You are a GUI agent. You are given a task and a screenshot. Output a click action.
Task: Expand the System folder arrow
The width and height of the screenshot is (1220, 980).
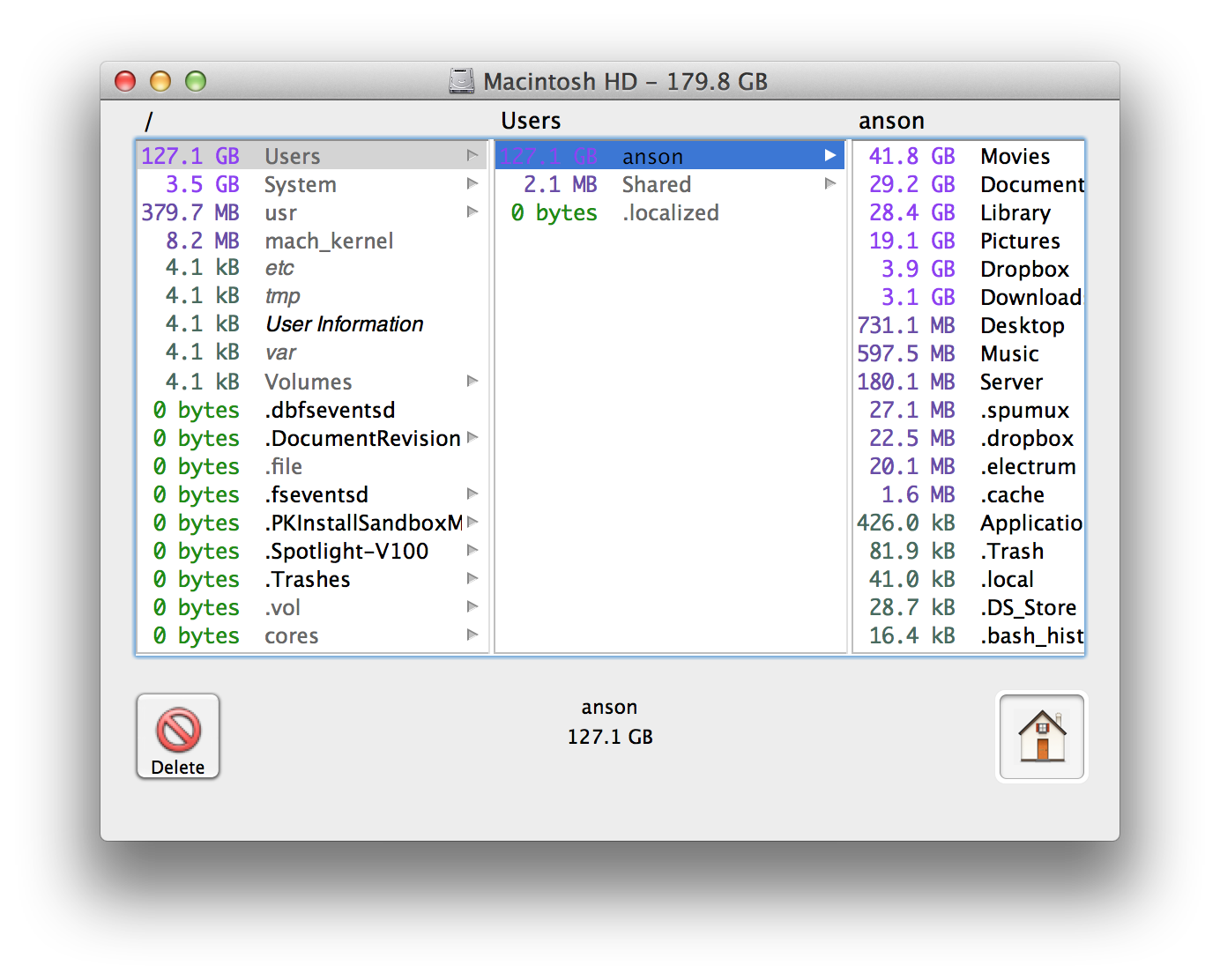472,183
